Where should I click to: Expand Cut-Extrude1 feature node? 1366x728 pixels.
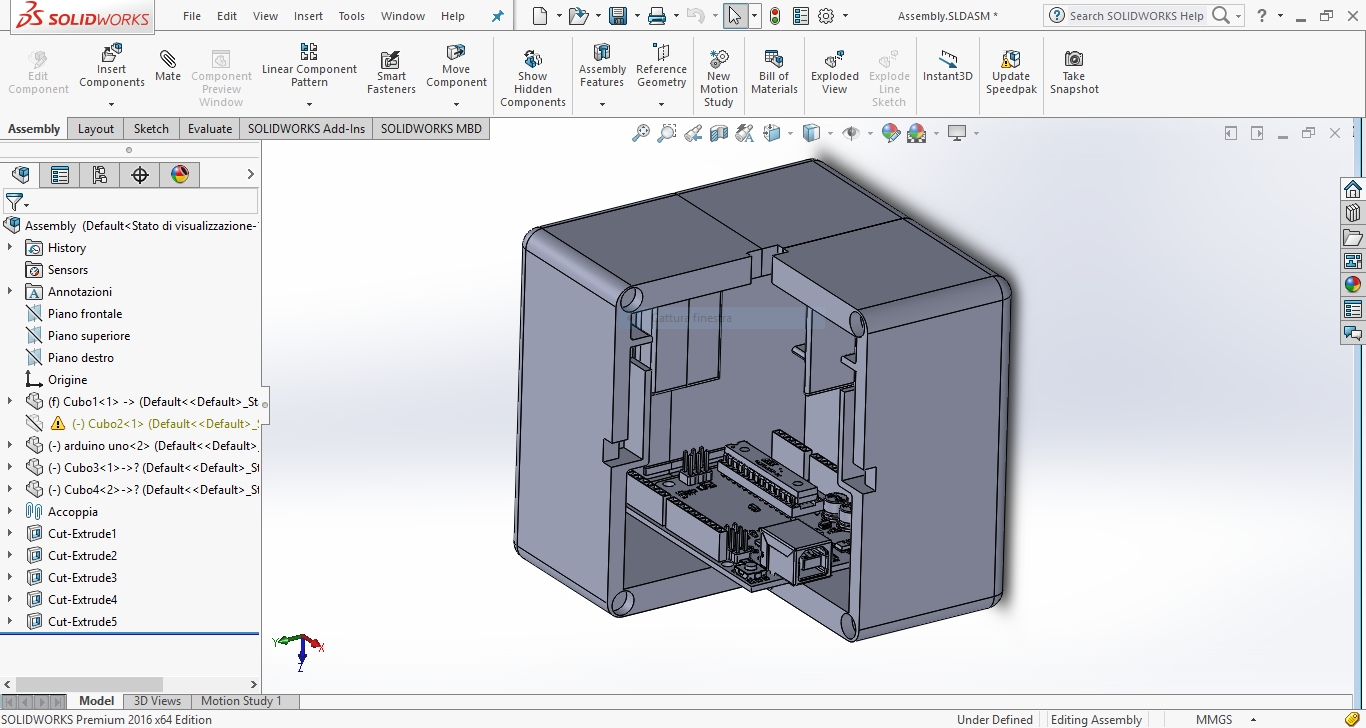coord(10,533)
